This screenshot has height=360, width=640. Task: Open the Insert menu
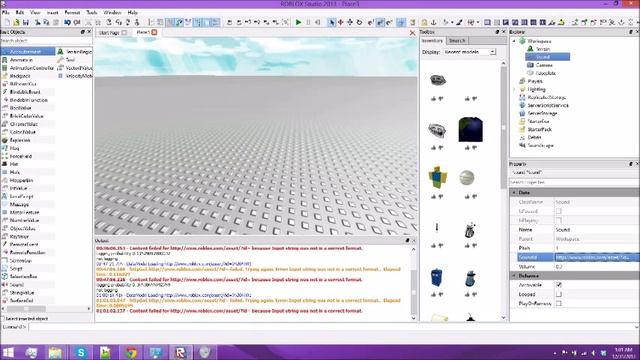(53, 13)
